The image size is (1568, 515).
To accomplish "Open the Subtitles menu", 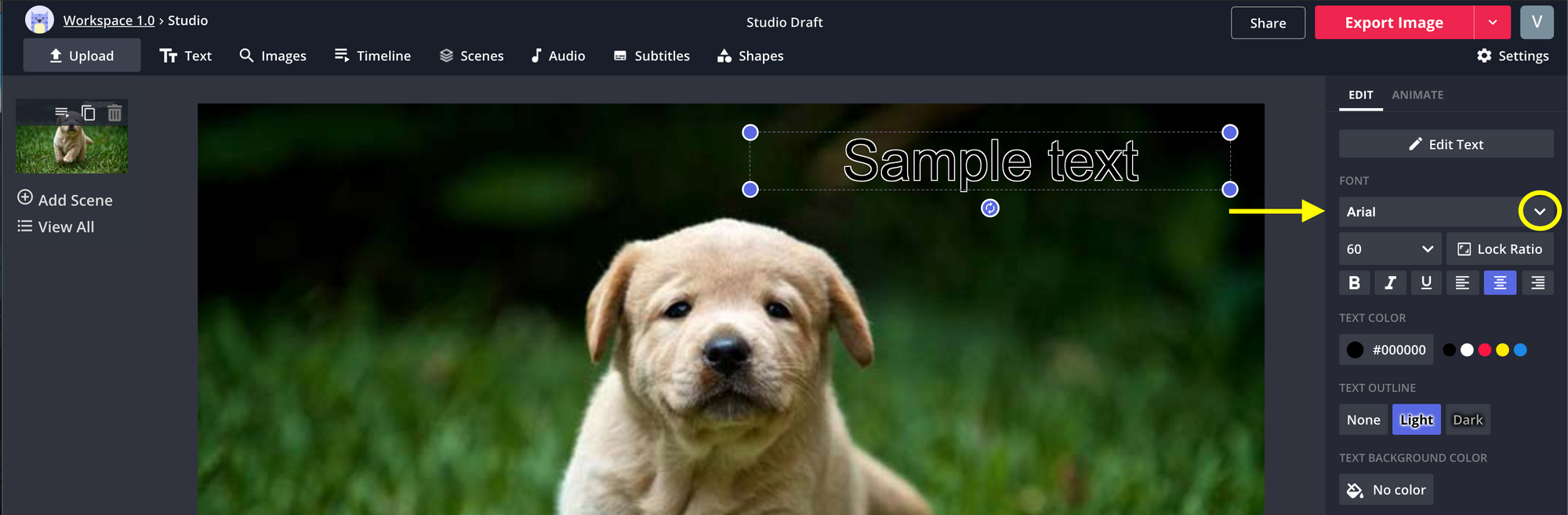I will coord(652,56).
